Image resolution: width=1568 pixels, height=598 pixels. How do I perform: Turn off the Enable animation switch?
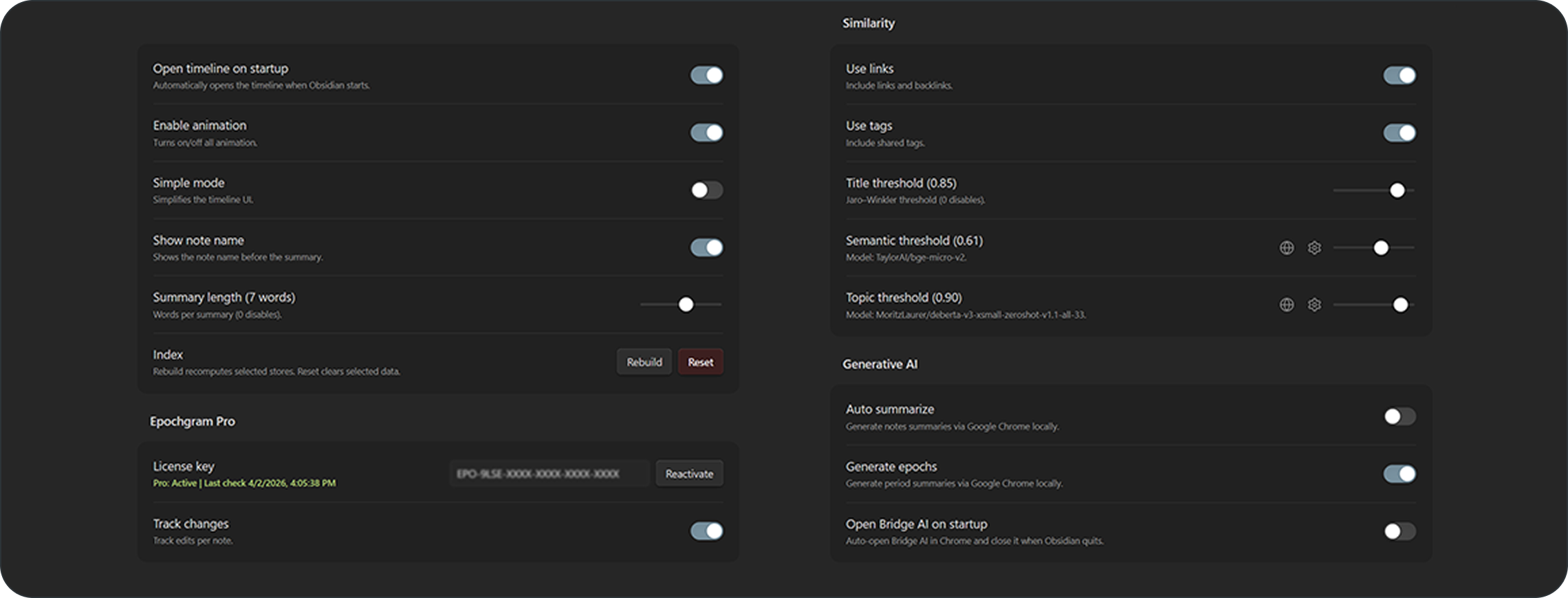(706, 133)
